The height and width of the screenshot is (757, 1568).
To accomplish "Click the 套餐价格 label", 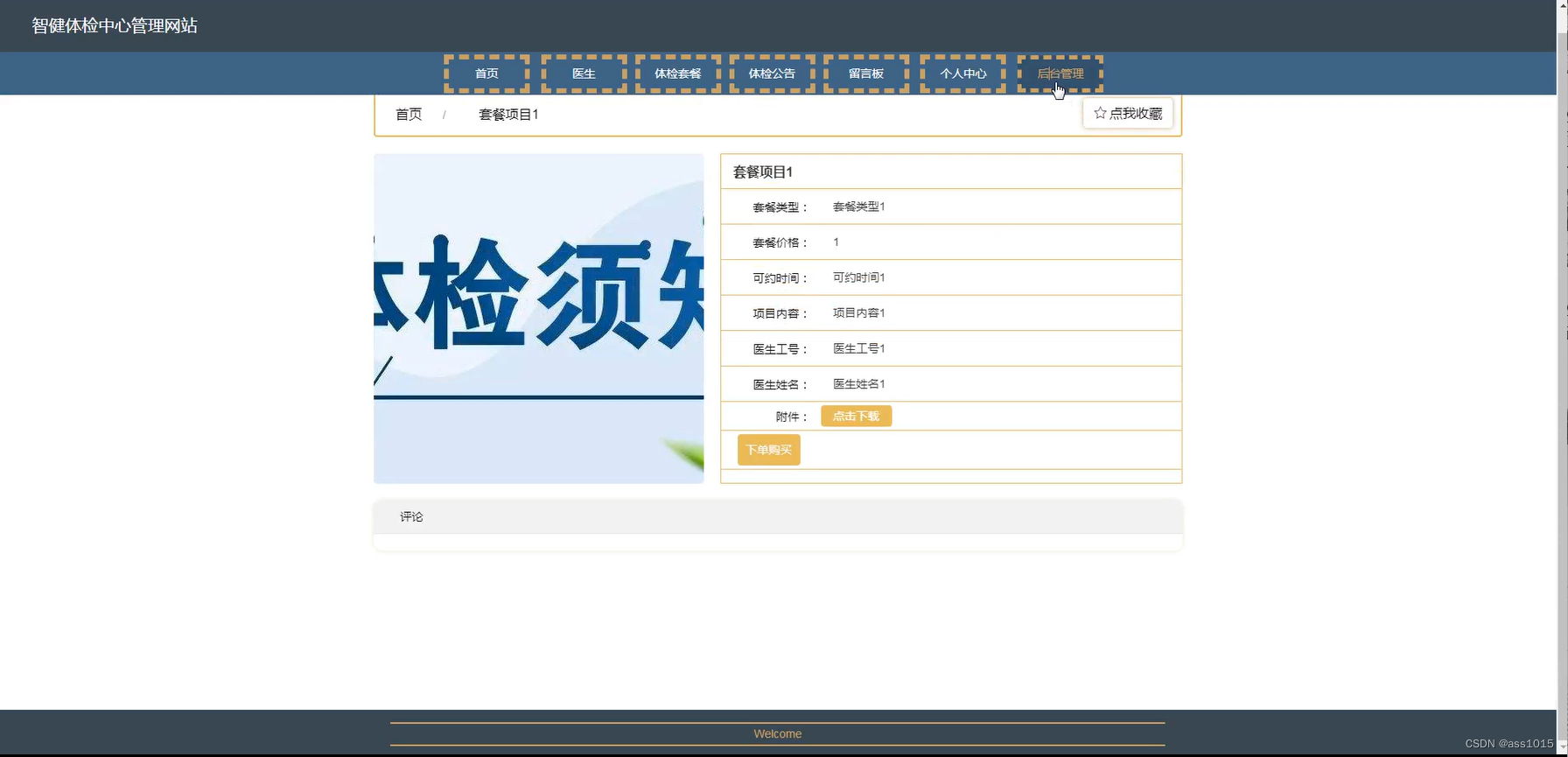I will pyautogui.click(x=780, y=243).
